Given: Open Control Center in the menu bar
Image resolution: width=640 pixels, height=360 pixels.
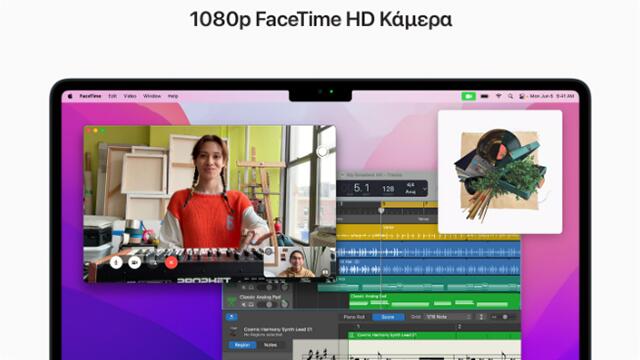Looking at the screenshot, I should [522, 96].
